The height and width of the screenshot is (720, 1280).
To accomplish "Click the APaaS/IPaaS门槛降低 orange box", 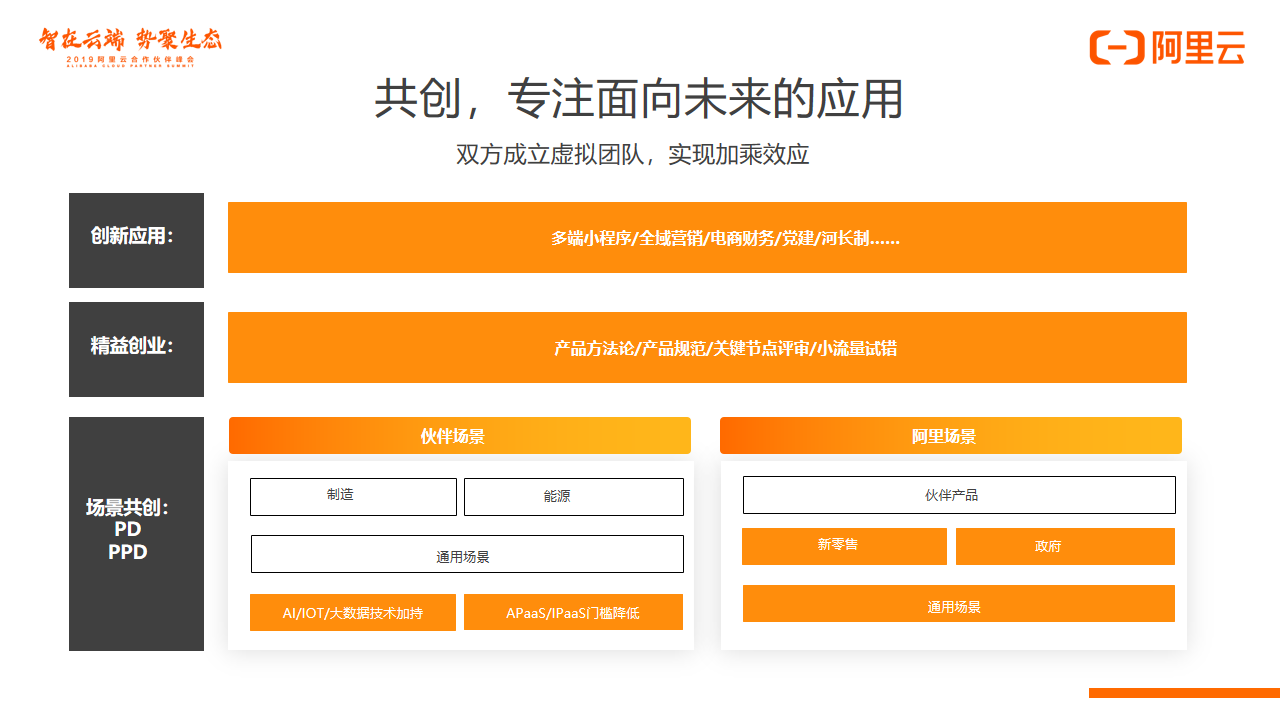I will tap(573, 613).
